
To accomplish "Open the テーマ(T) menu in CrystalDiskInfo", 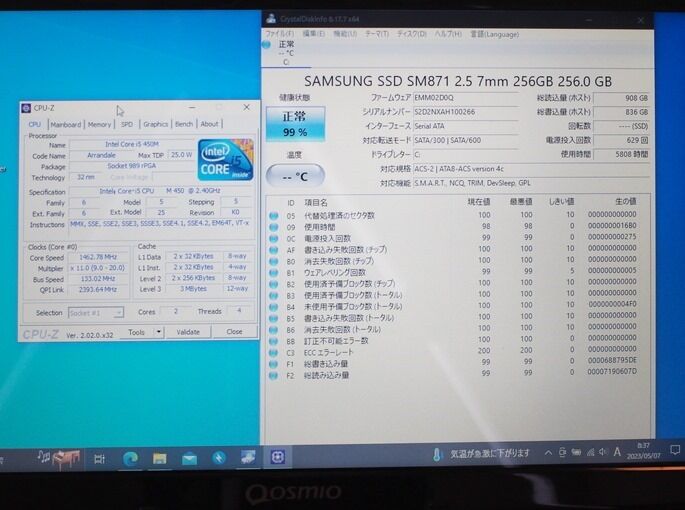I will point(377,34).
